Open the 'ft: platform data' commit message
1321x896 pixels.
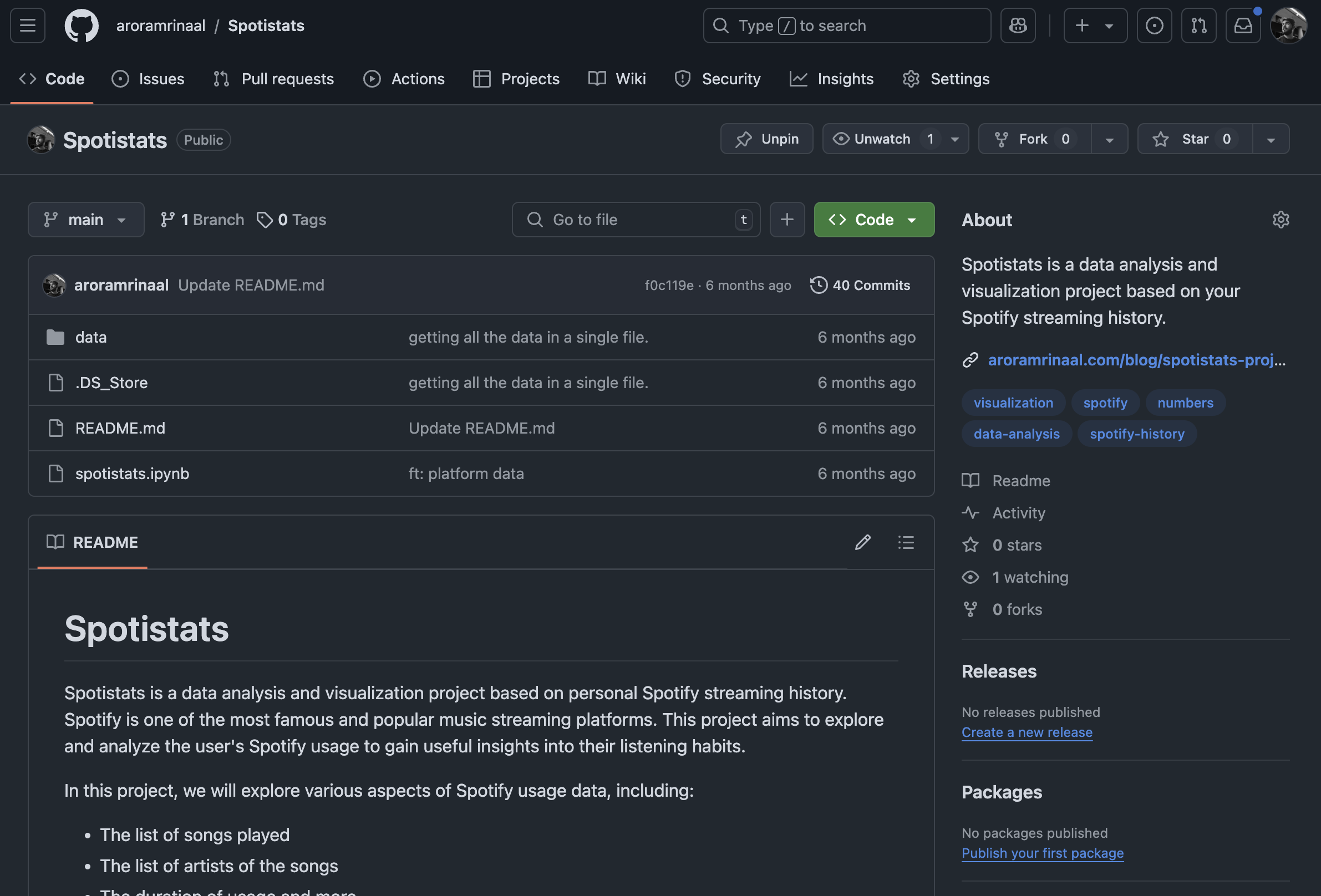point(466,474)
